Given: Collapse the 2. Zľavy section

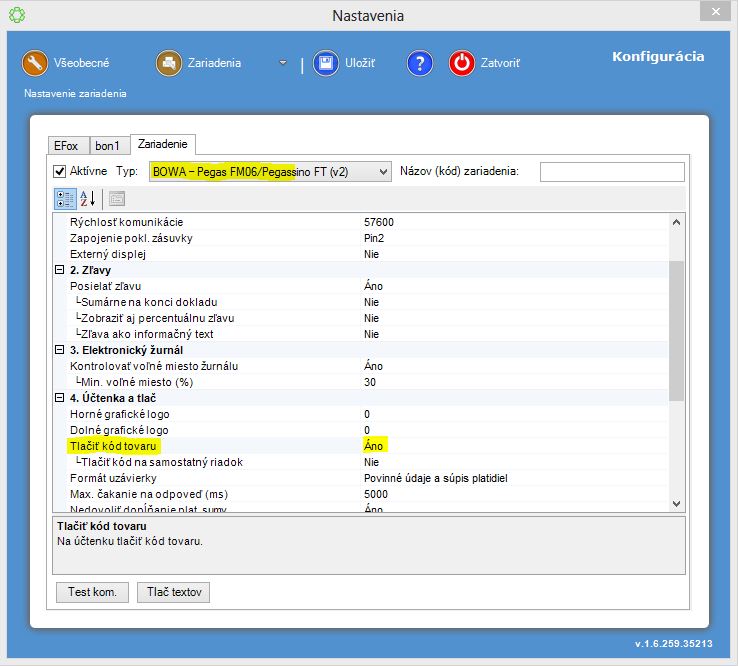Looking at the screenshot, I should click(x=59, y=270).
